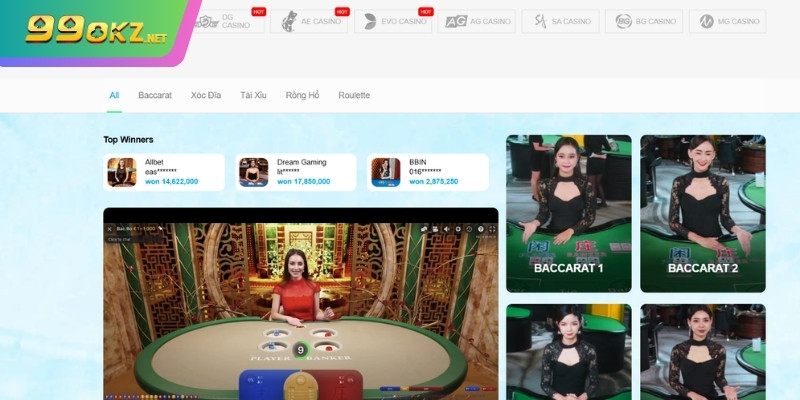Image resolution: width=800 pixels, height=400 pixels.
Task: Open the Dream Gaming top winner card
Action: pos(296,172)
